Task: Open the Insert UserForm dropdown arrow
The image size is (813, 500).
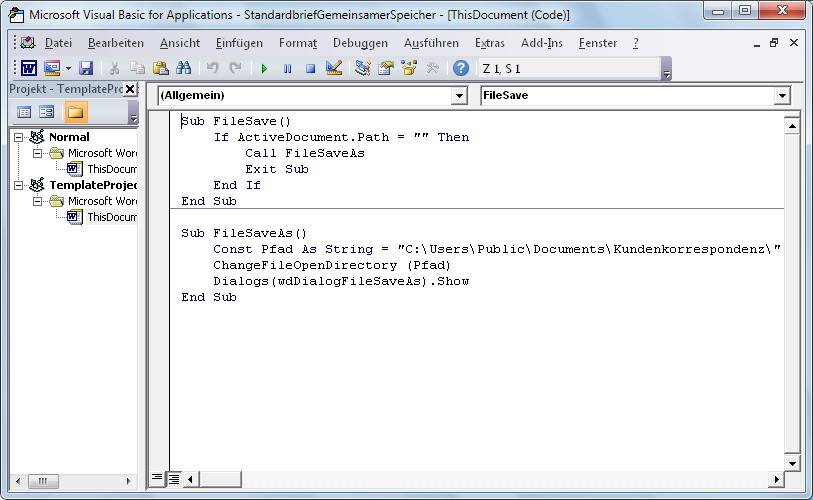Action: (x=68, y=68)
